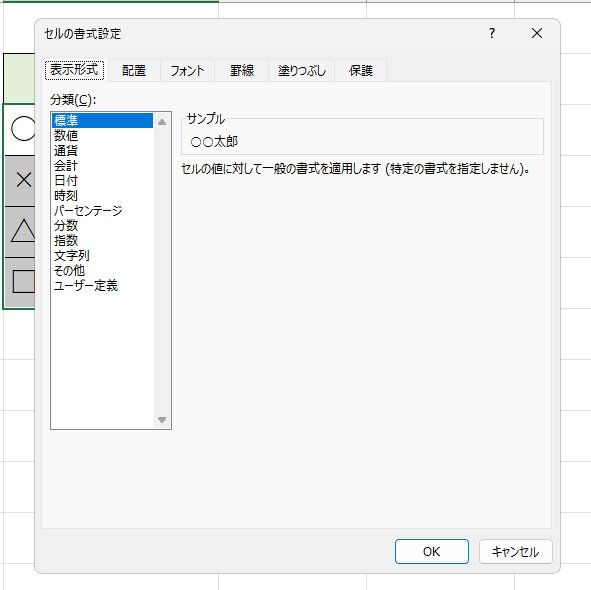
Task: Click the help question mark icon
Action: pos(491,33)
